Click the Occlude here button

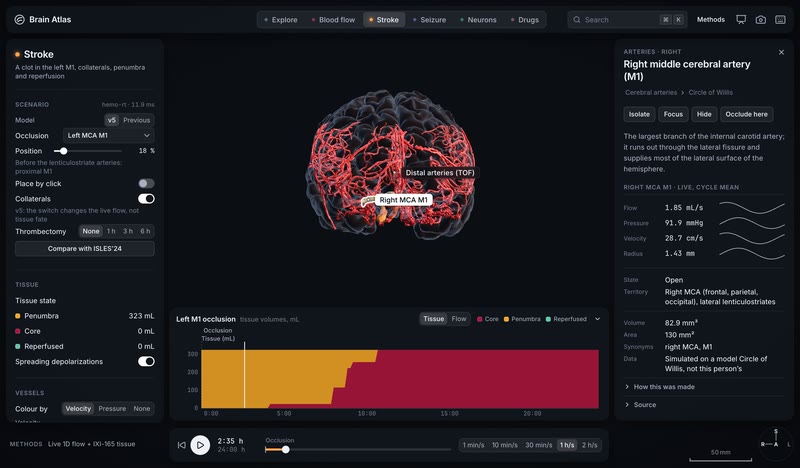point(746,114)
